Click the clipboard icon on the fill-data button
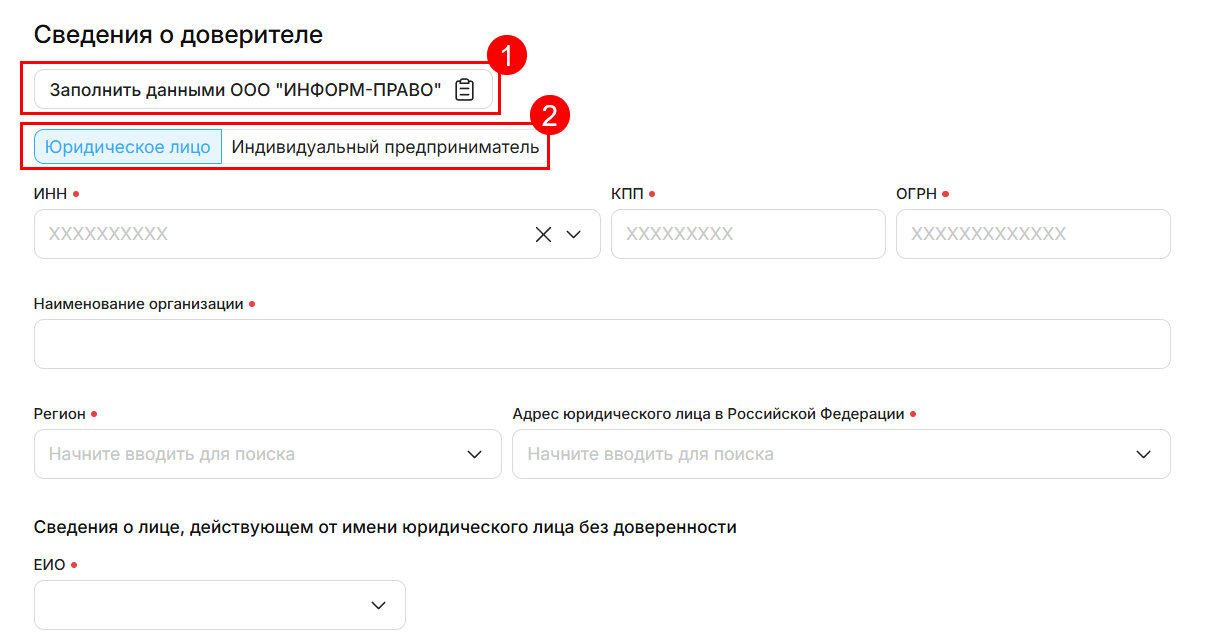The width and height of the screenshot is (1205, 640). click(464, 90)
